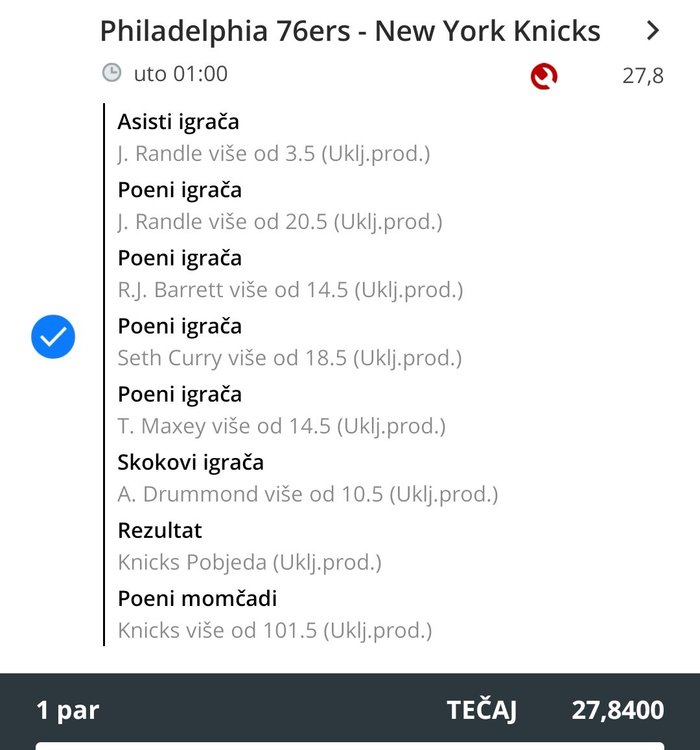Viewport: 700px width, 750px height.
Task: Tap the red bet builder icon
Action: (544, 76)
